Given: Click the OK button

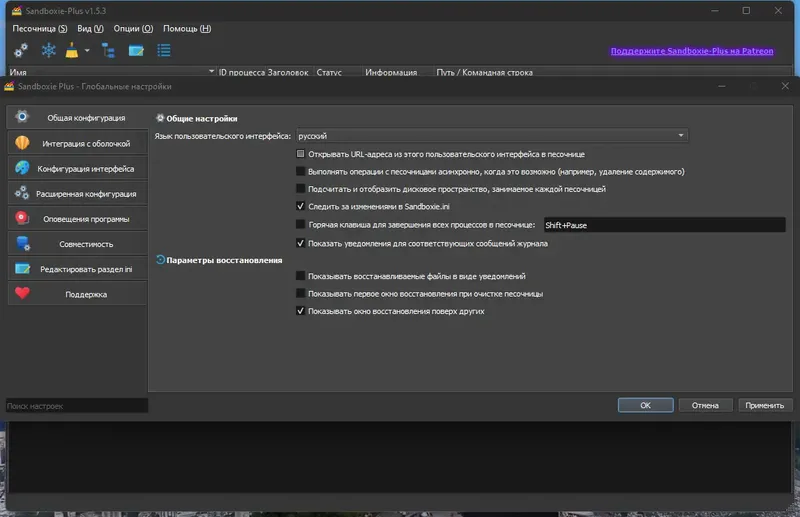Looking at the screenshot, I should click(645, 405).
